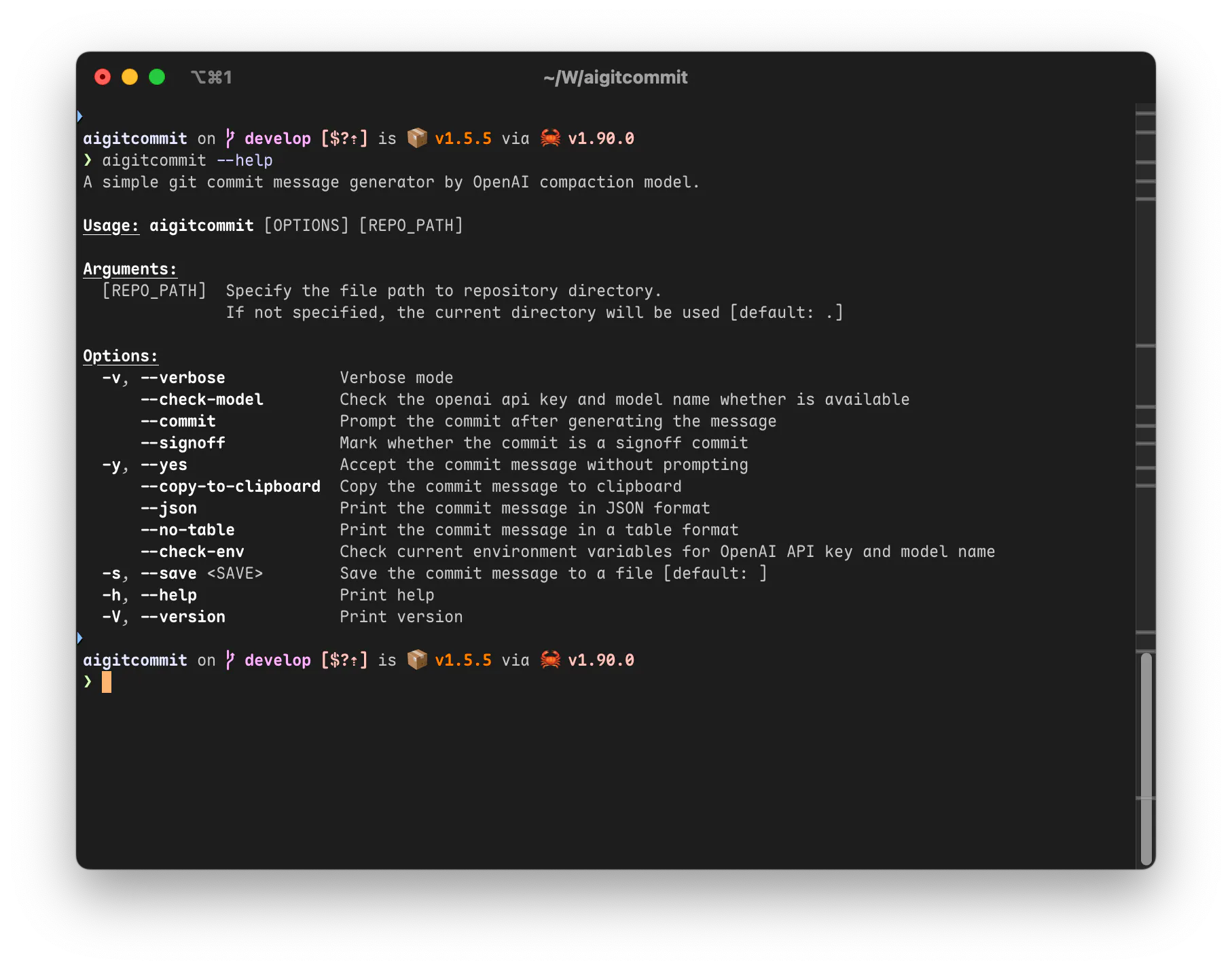
Task: Click the git branch icon in first prompt
Action: (230, 138)
